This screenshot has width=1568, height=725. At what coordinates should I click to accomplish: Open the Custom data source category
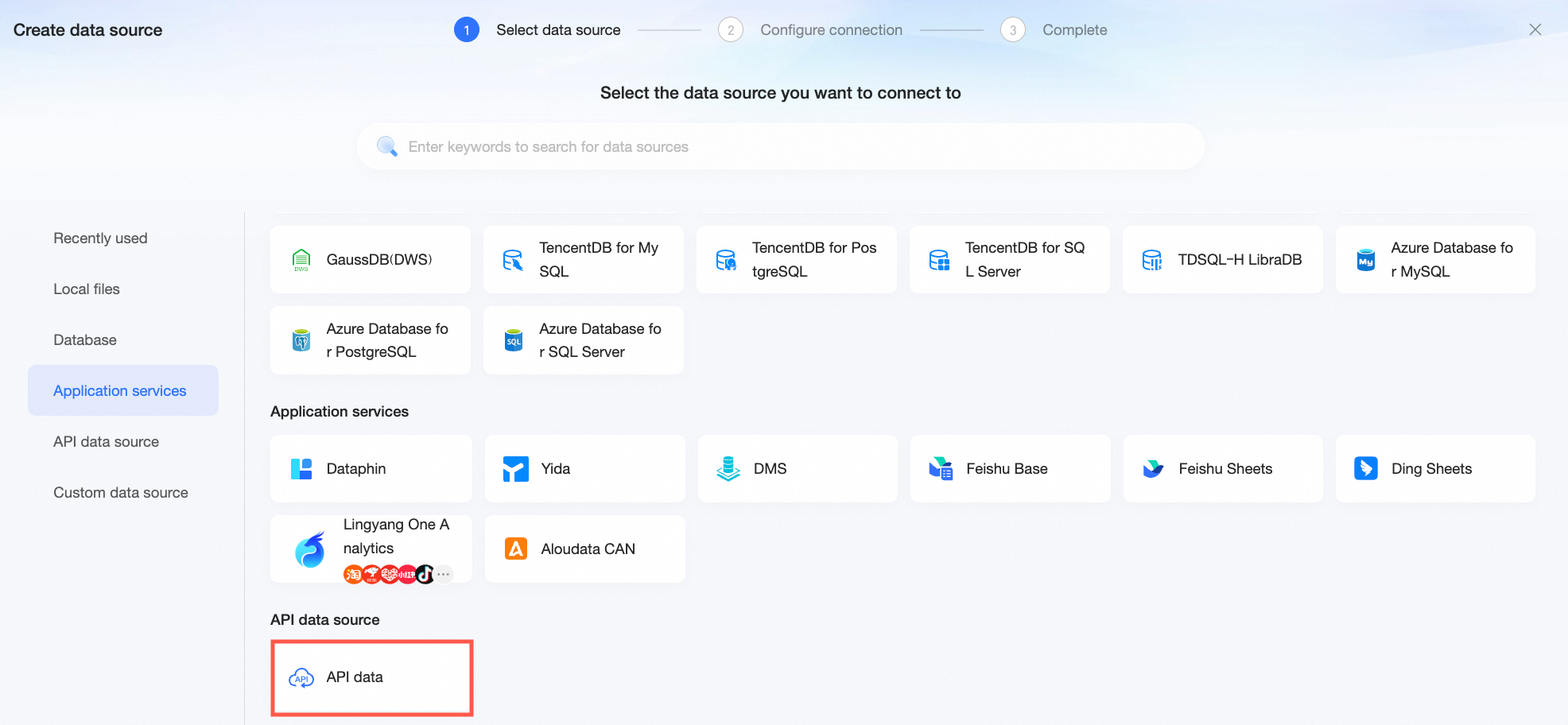(123, 493)
